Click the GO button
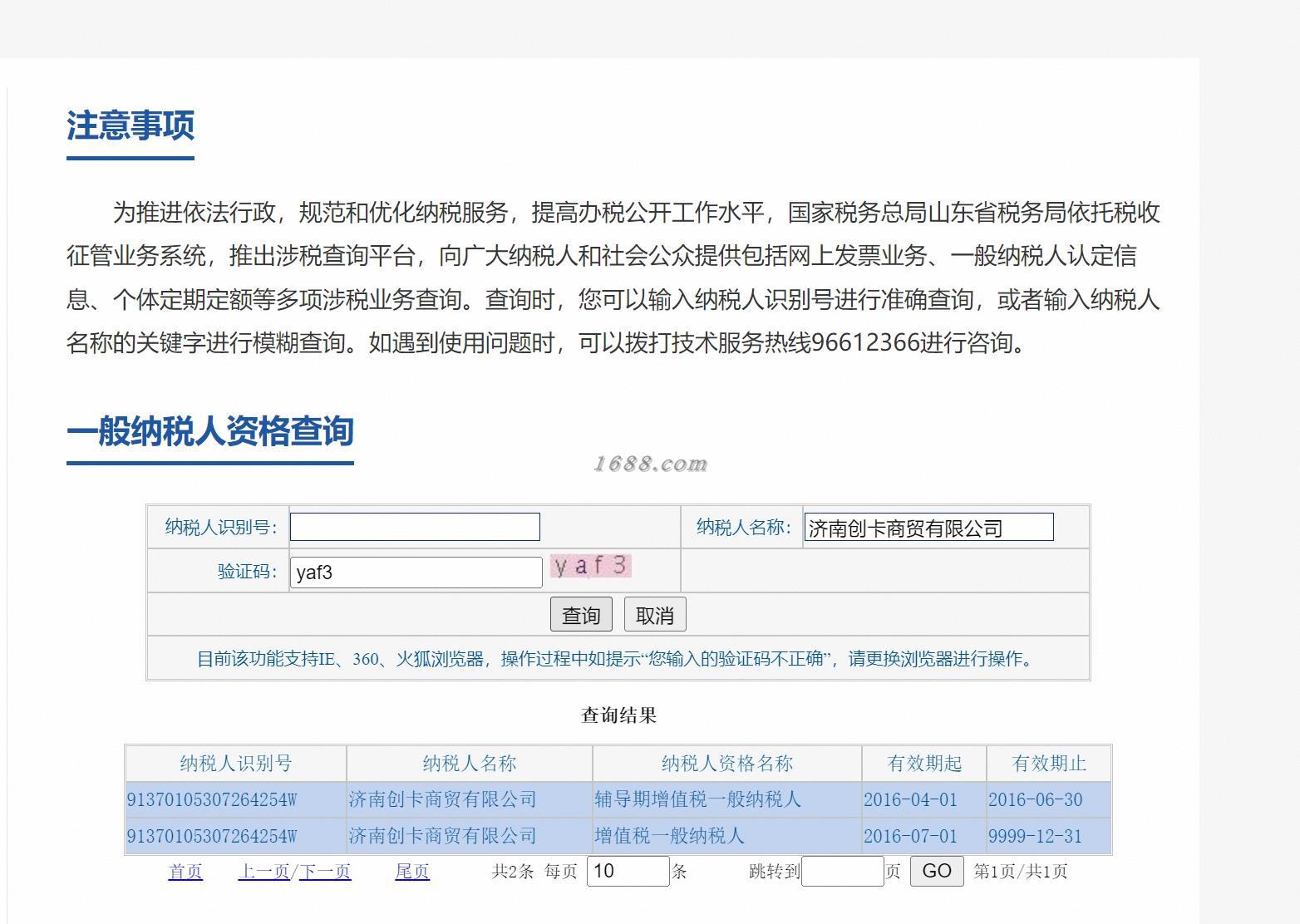The width and height of the screenshot is (1300, 924). point(937,871)
